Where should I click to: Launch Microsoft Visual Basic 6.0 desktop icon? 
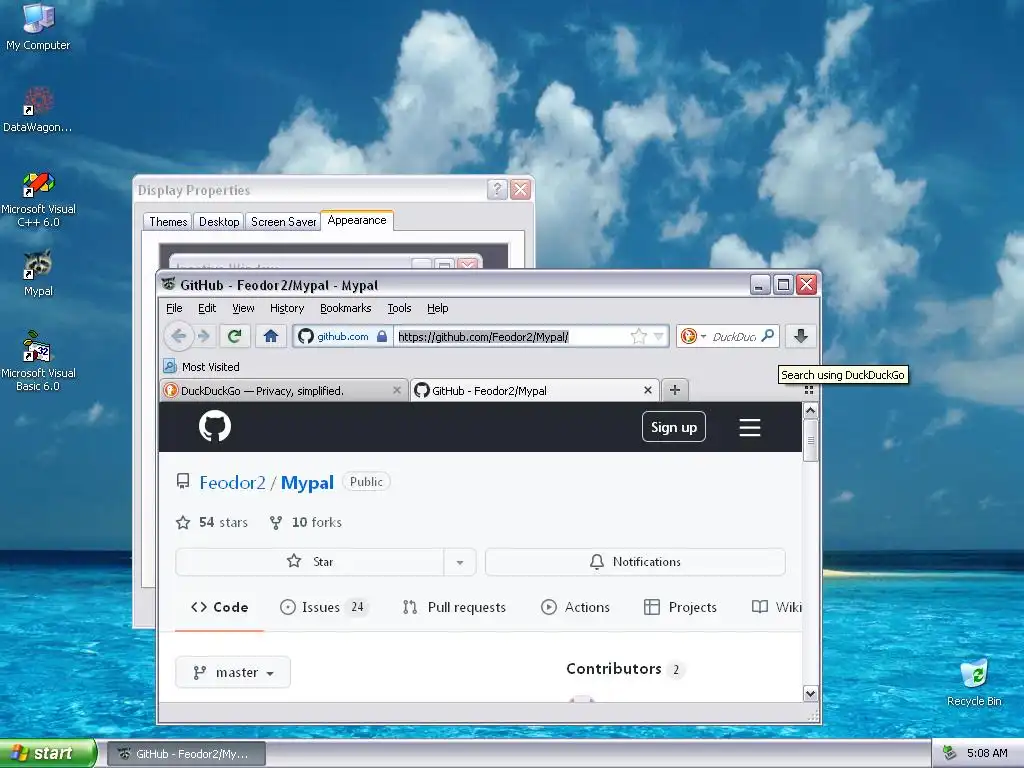[x=38, y=362]
